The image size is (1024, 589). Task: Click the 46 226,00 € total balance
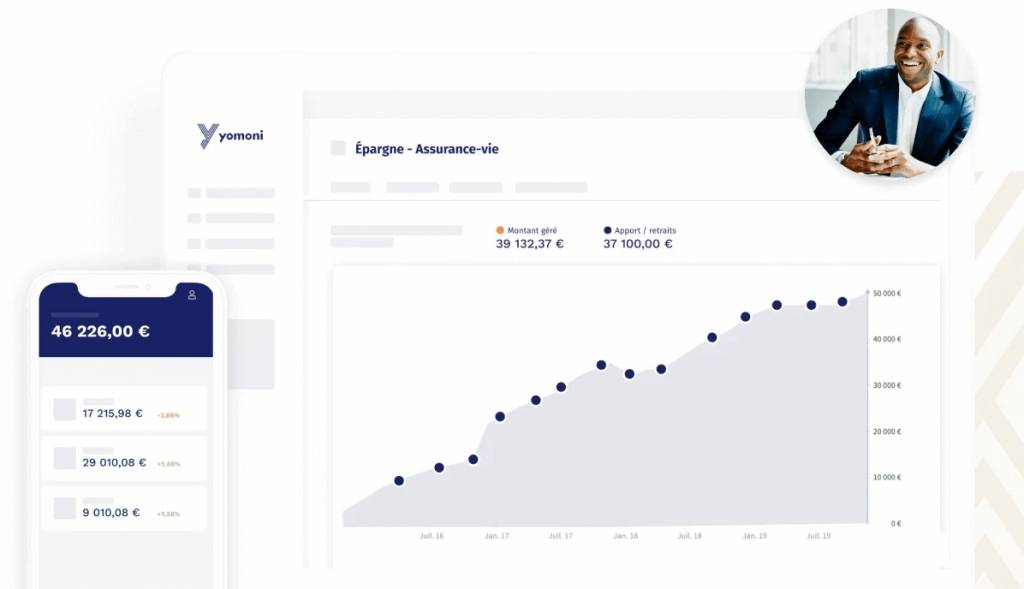point(100,331)
